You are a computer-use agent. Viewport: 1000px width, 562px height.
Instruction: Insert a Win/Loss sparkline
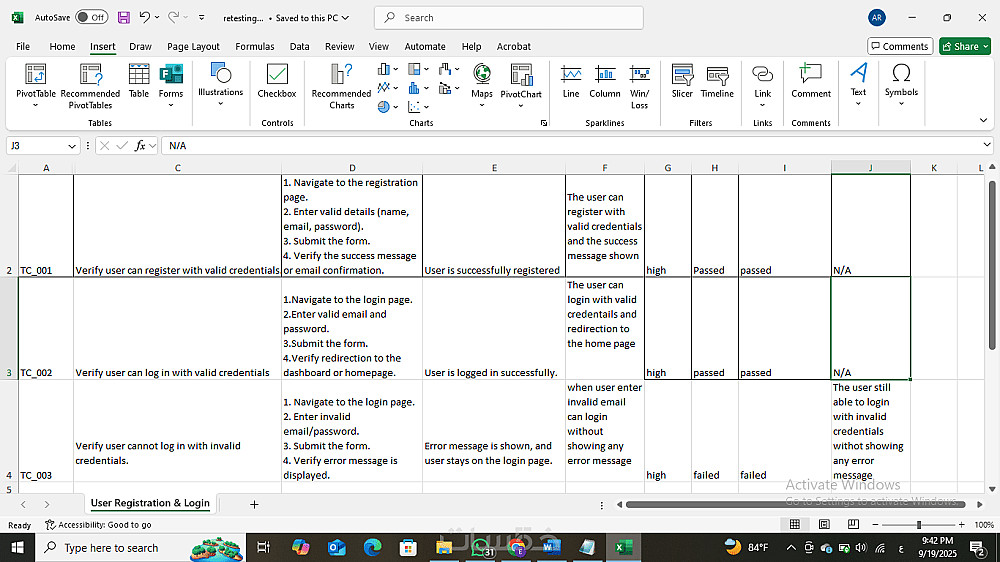tap(640, 86)
